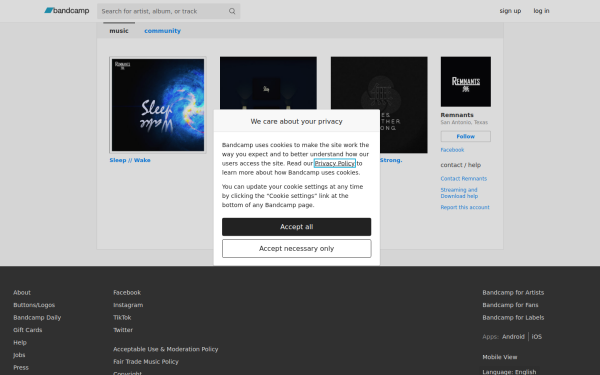The image size is (600, 375).
Task: Open the middle dark album cover
Action: click(268, 83)
